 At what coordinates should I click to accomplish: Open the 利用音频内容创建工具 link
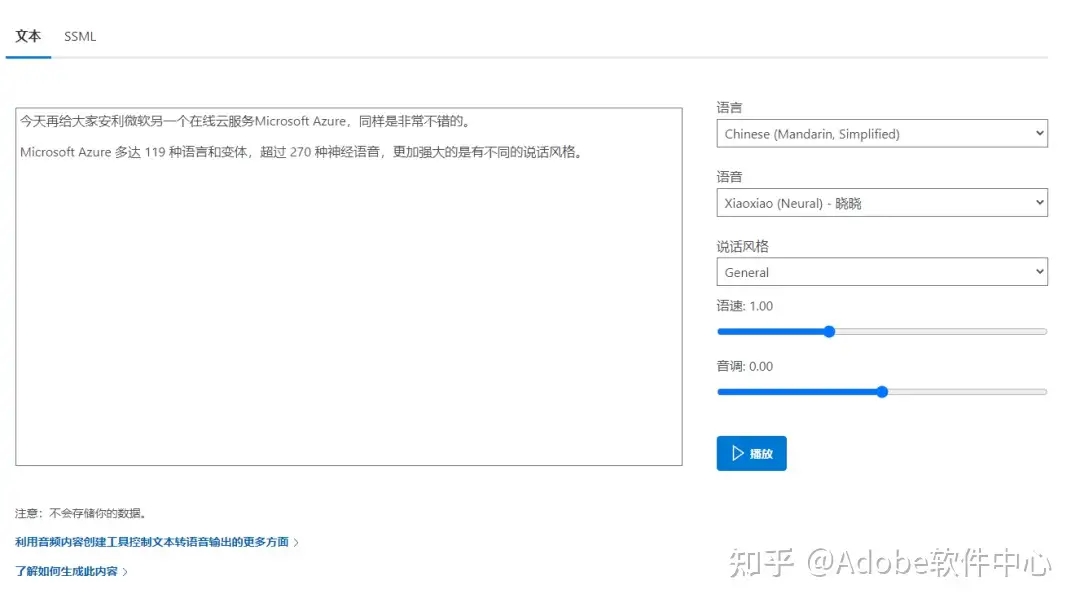tap(150, 541)
